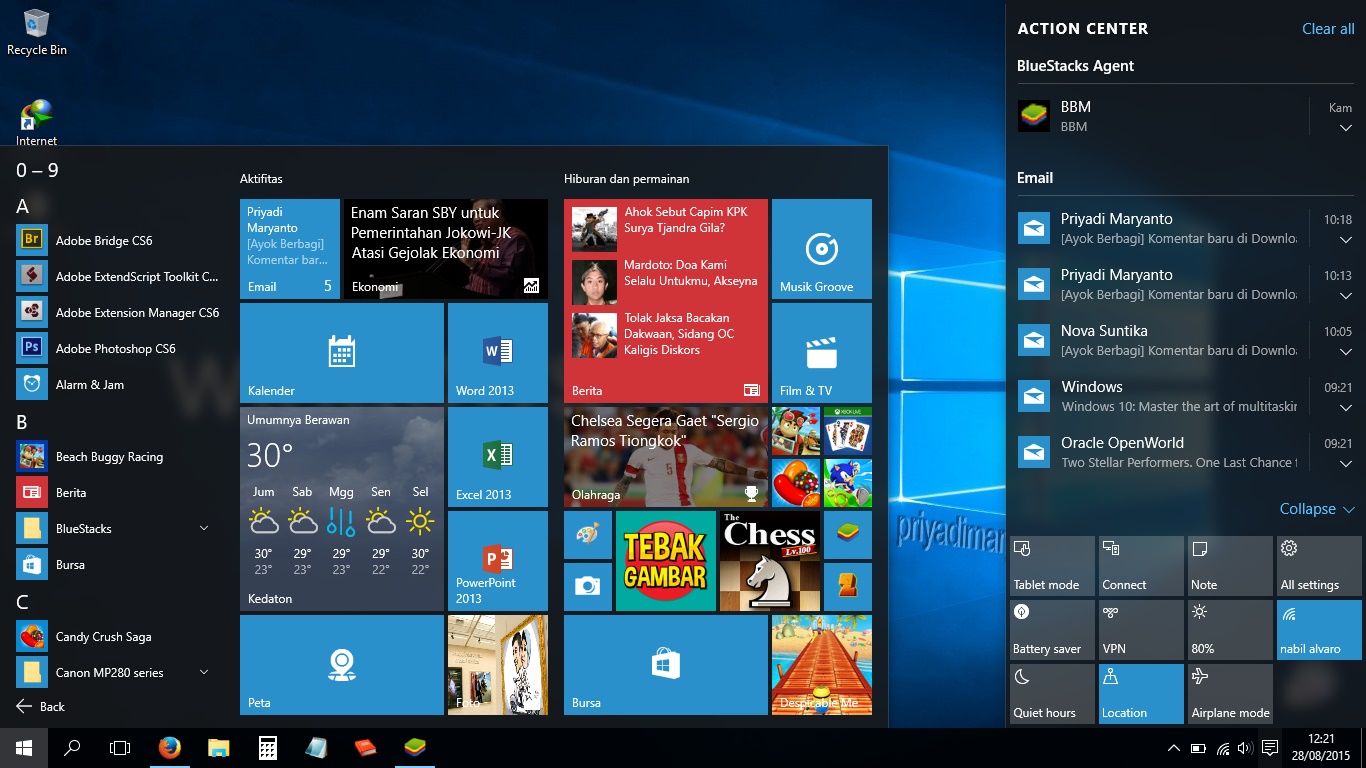The height and width of the screenshot is (768, 1366).
Task: Launch the Excel 2013 tile
Action: pos(498,457)
